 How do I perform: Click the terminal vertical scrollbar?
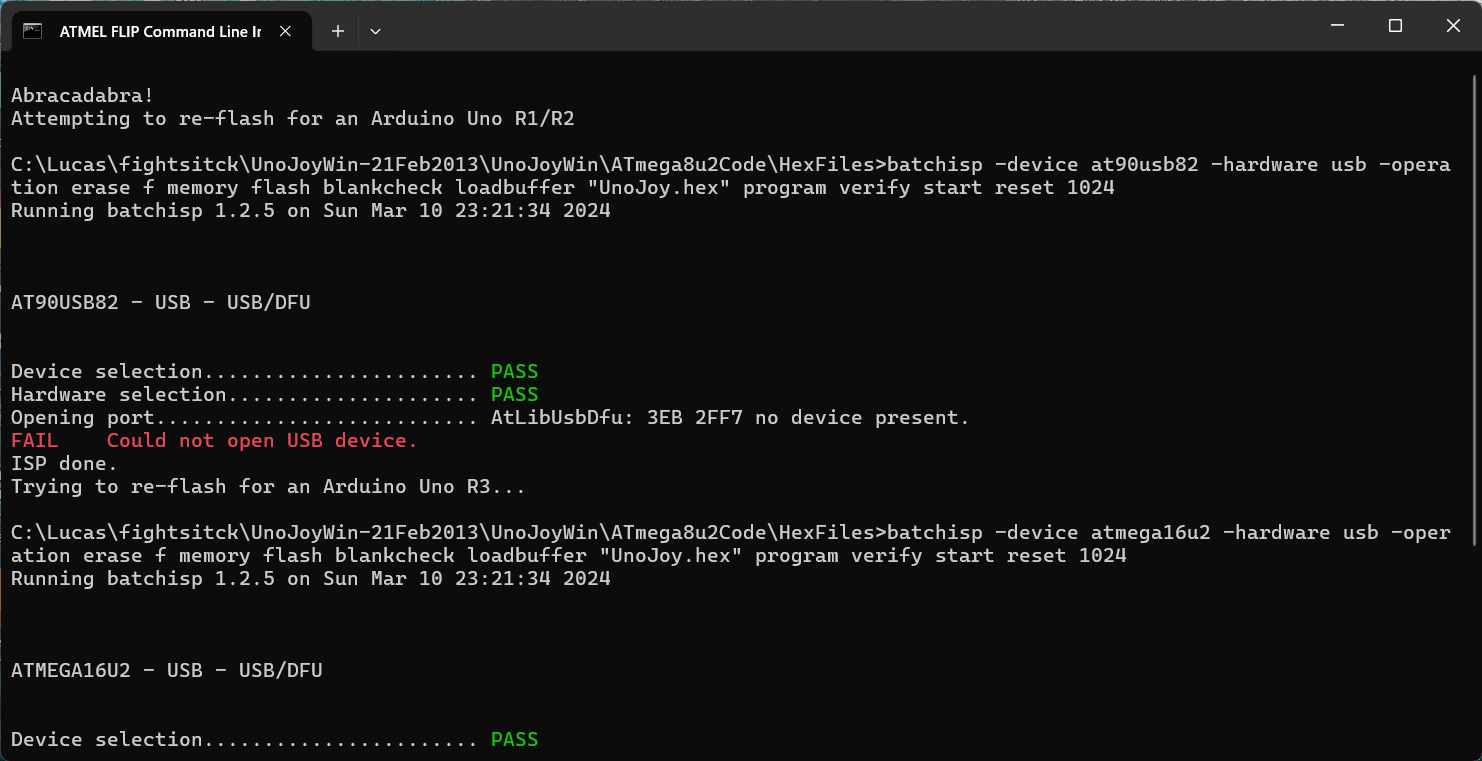point(1476,310)
